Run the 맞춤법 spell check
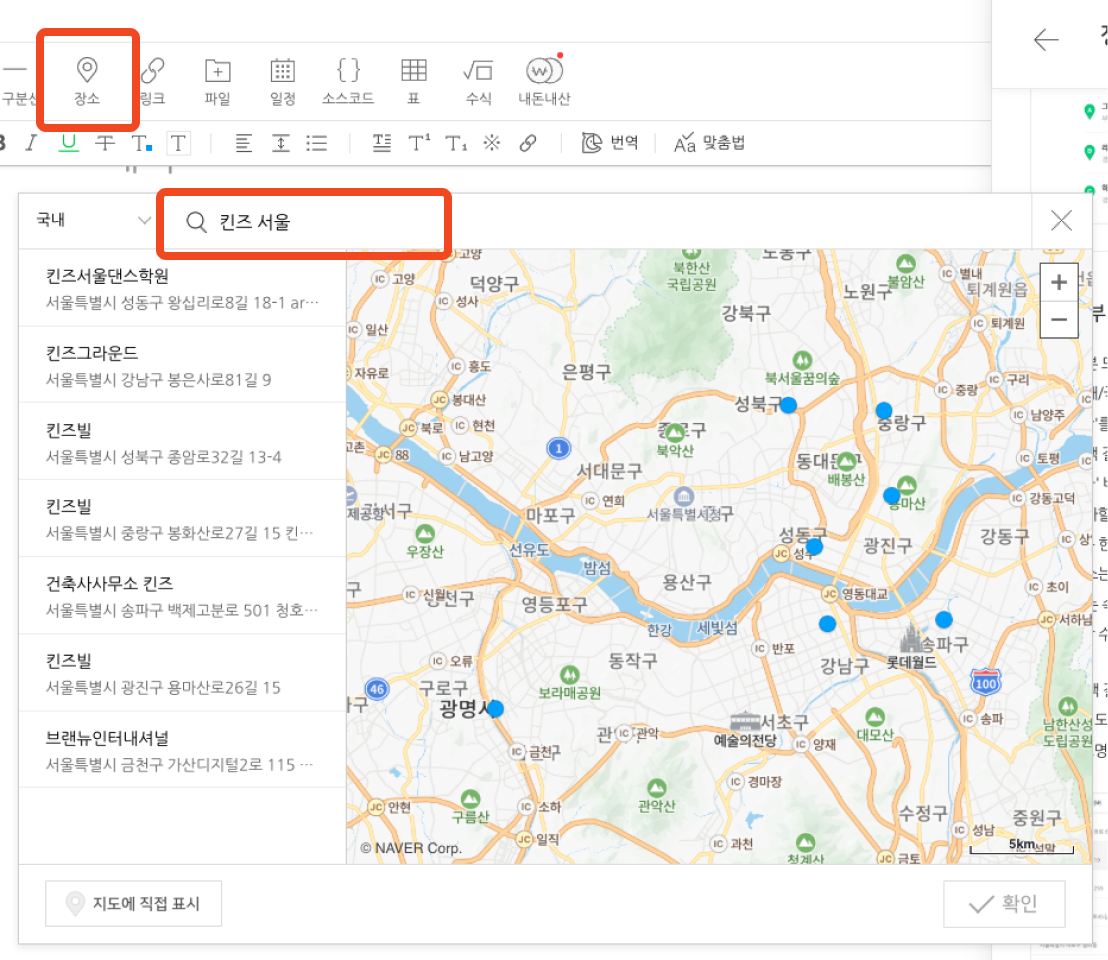 [709, 143]
